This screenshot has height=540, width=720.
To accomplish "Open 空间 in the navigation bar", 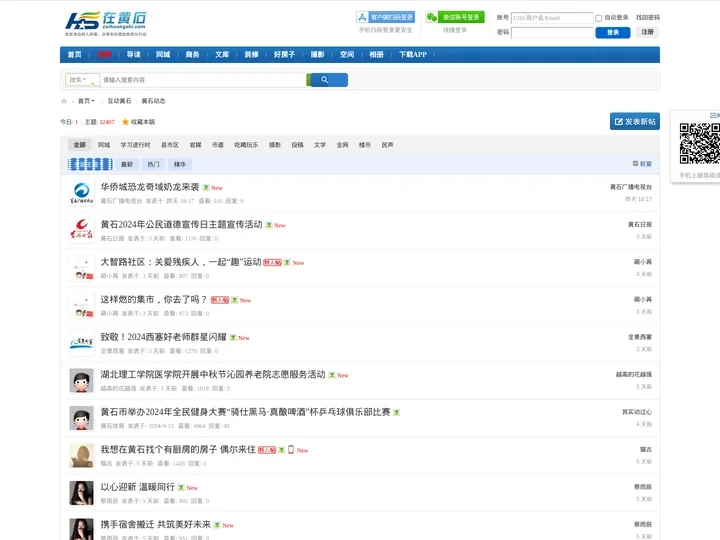I will (347, 55).
